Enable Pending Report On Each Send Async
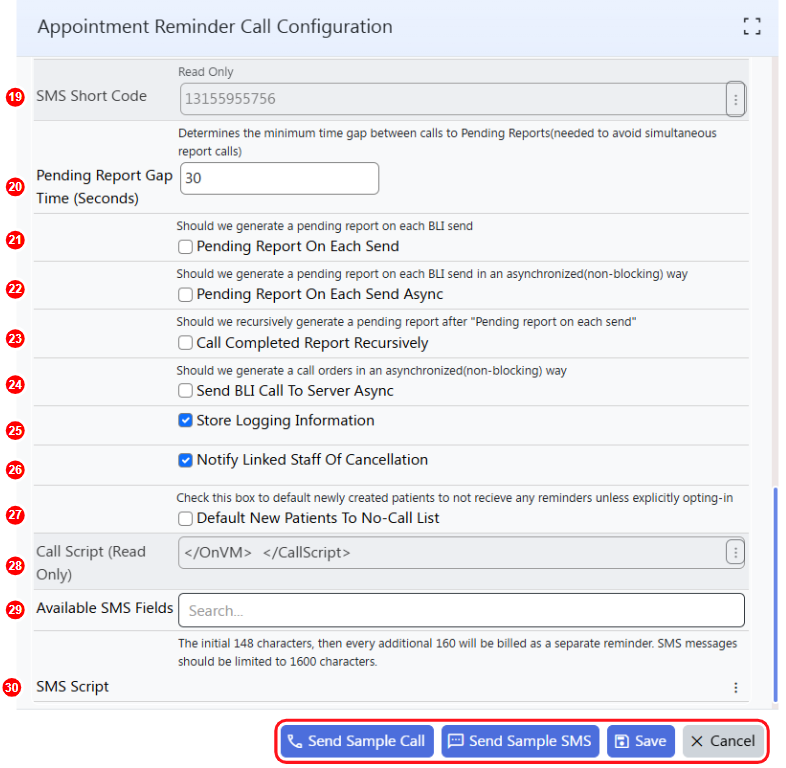This screenshot has height=768, width=786. click(x=185, y=294)
